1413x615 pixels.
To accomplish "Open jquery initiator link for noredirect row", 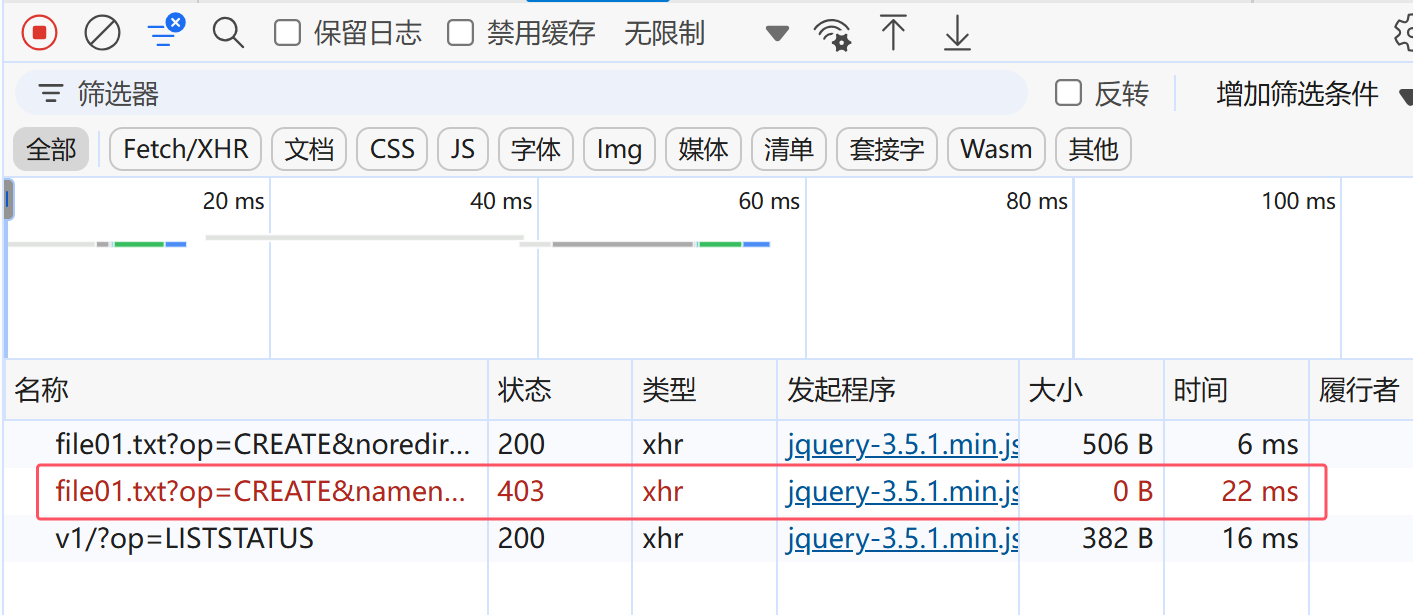I will click(x=902, y=444).
